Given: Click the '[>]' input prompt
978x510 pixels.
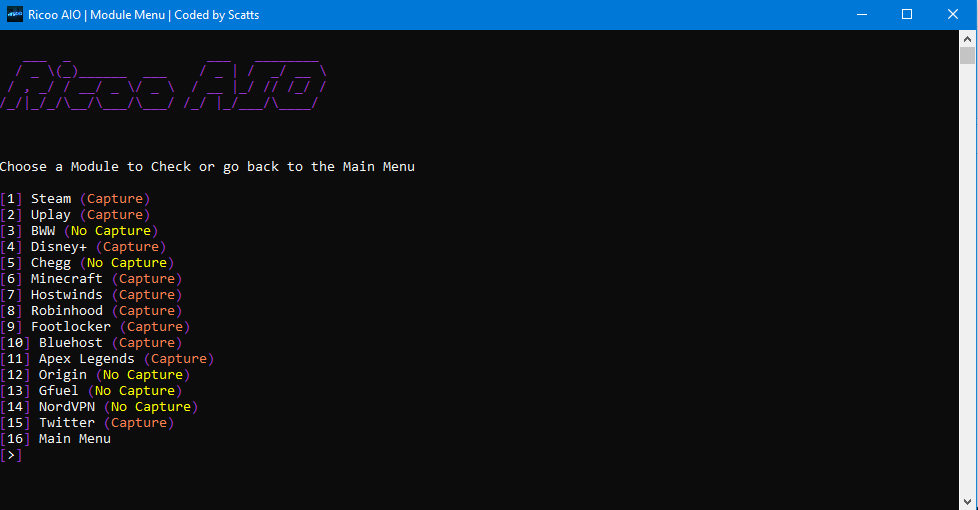Looking at the screenshot, I should pyautogui.click(x=11, y=455).
